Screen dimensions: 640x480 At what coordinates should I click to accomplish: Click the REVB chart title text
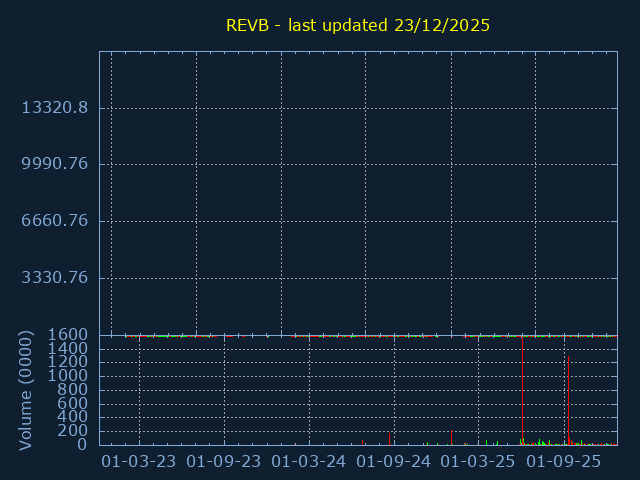coord(358,25)
